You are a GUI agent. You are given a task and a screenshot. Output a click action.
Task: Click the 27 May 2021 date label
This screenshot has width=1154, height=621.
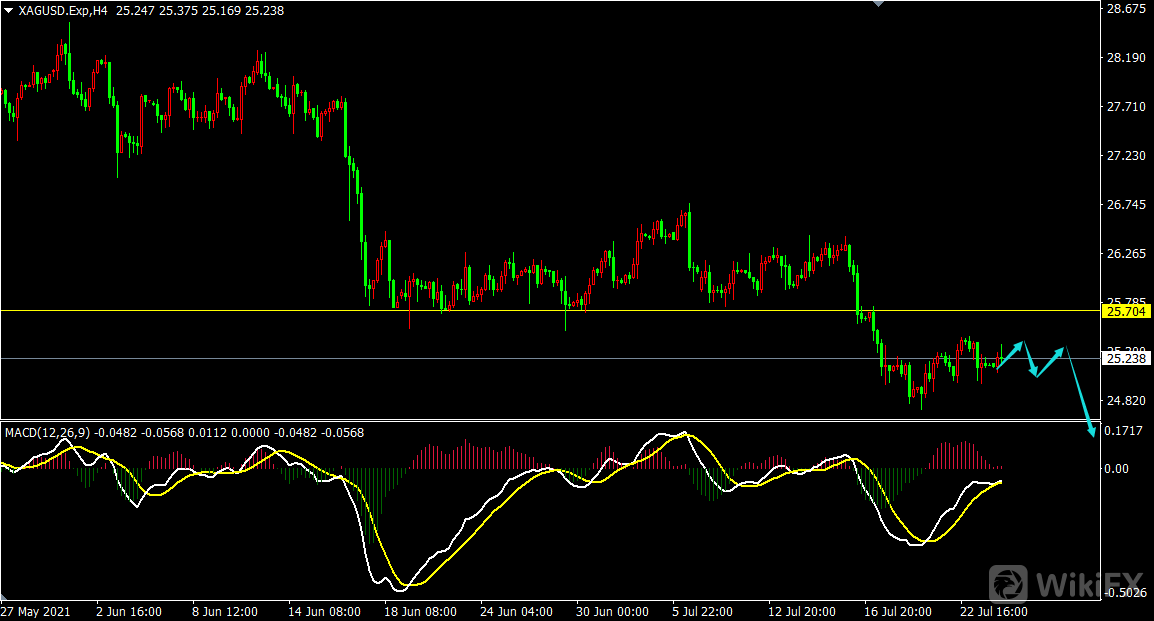point(34,611)
